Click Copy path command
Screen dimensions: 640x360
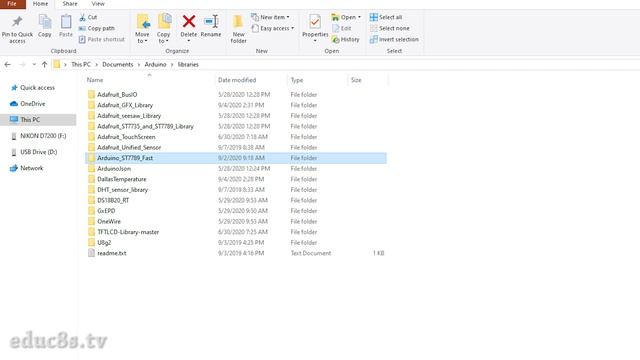(97, 29)
